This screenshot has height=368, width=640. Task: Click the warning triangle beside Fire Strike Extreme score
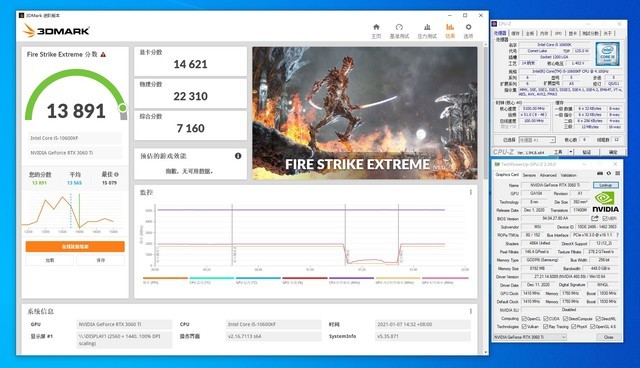pyautogui.click(x=103, y=54)
